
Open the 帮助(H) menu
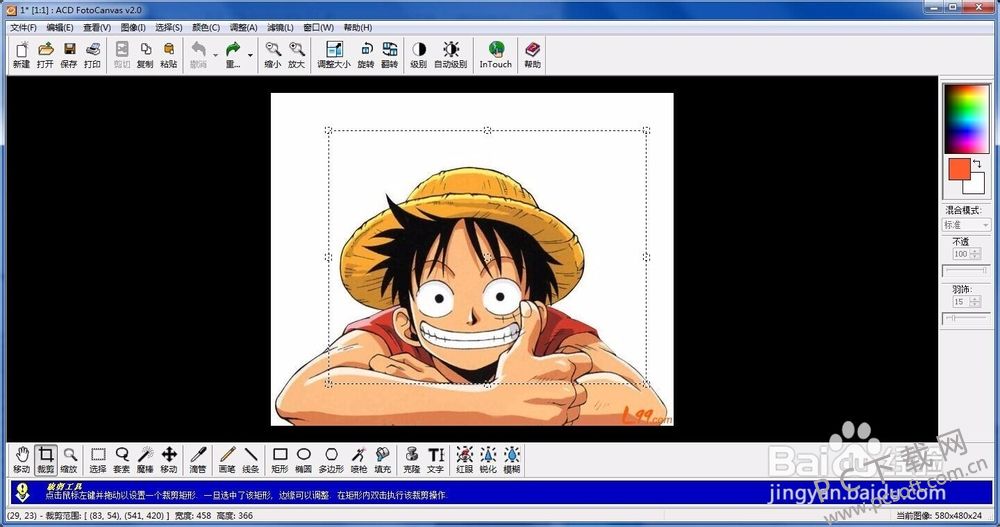(357, 27)
